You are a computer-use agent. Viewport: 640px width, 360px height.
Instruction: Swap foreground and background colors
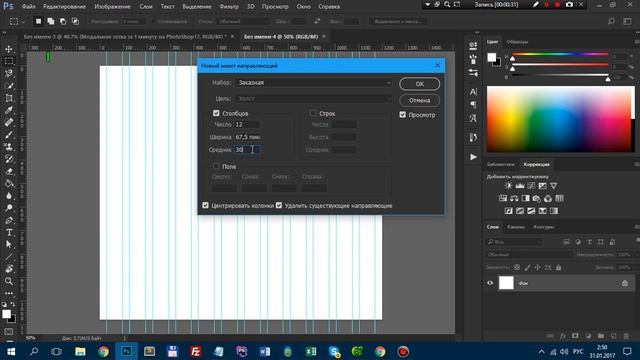point(13,304)
